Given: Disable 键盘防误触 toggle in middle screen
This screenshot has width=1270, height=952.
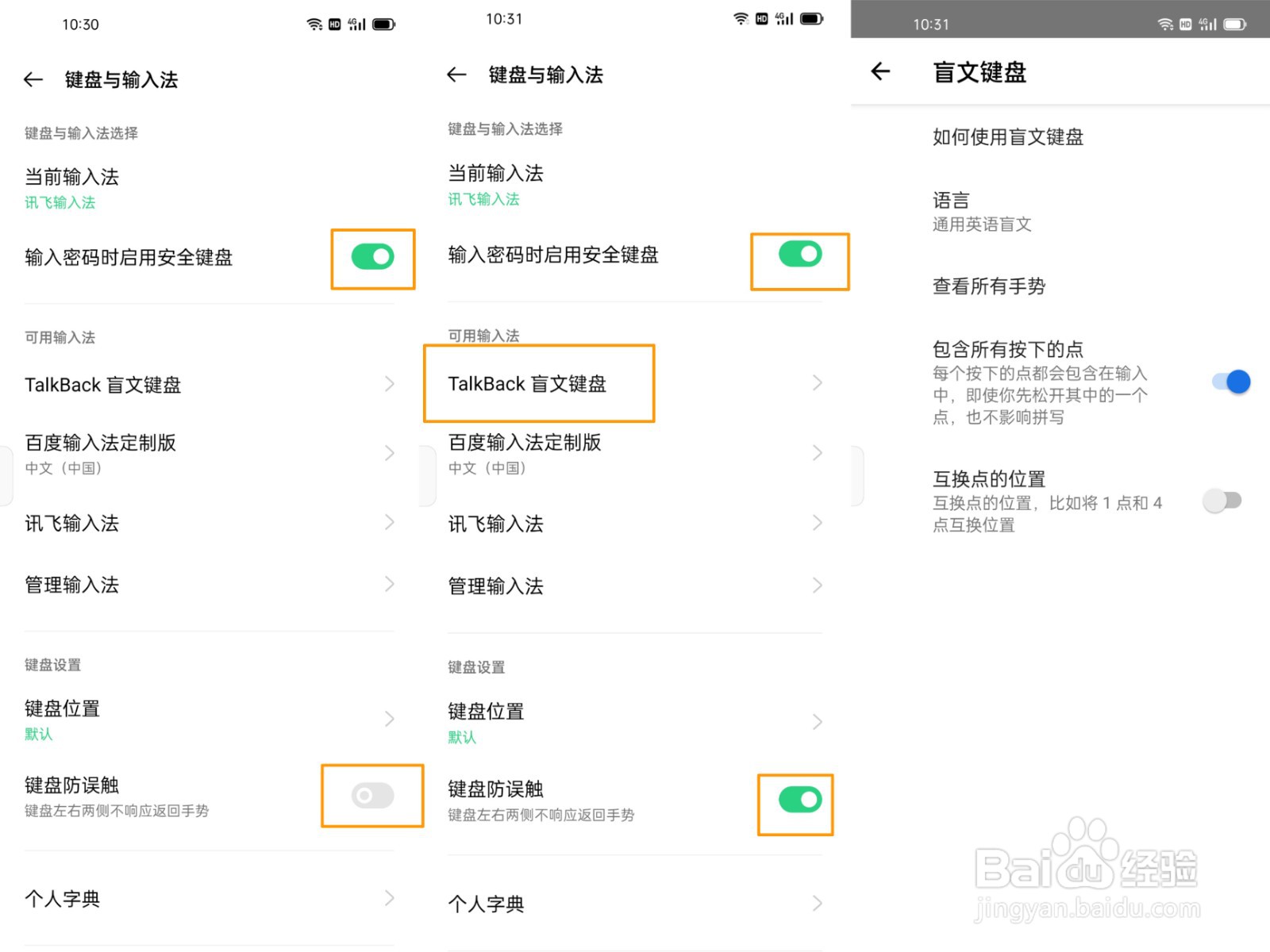Looking at the screenshot, I should tap(800, 800).
